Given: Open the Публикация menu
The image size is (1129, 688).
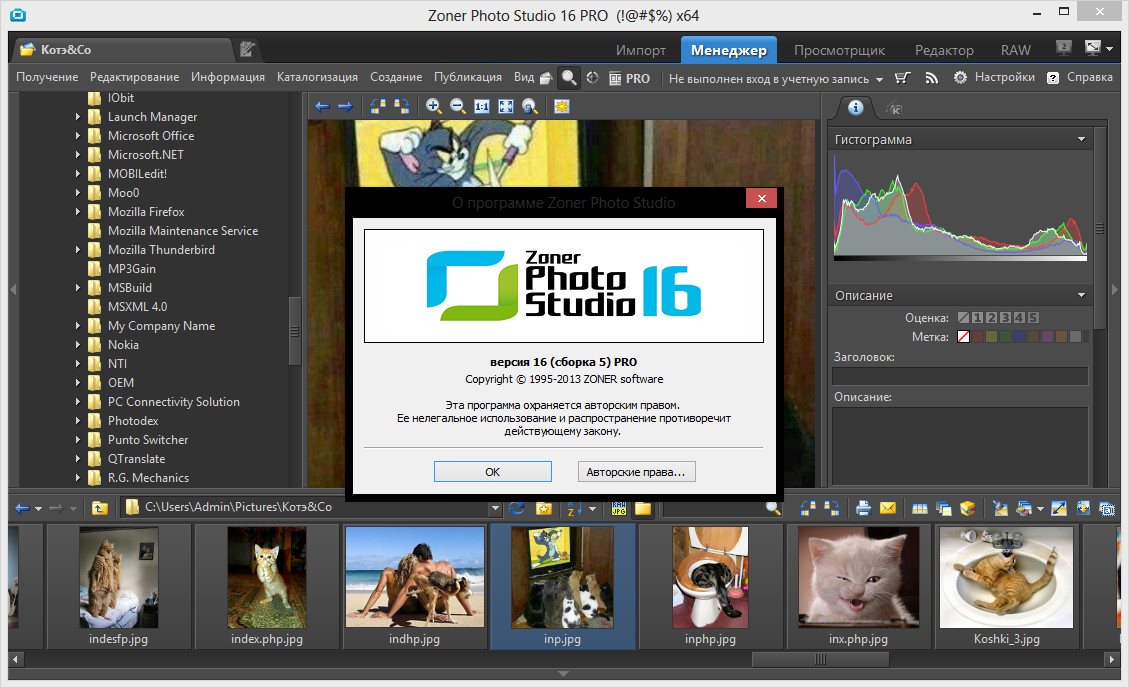Looking at the screenshot, I should pos(467,77).
